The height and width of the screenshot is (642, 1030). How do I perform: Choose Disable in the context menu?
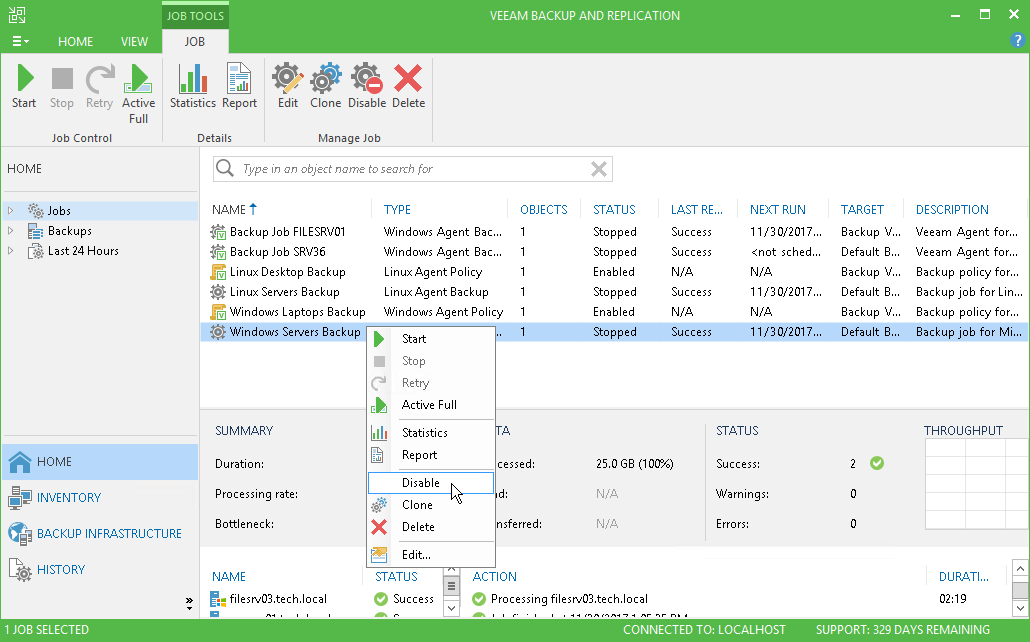click(x=431, y=482)
